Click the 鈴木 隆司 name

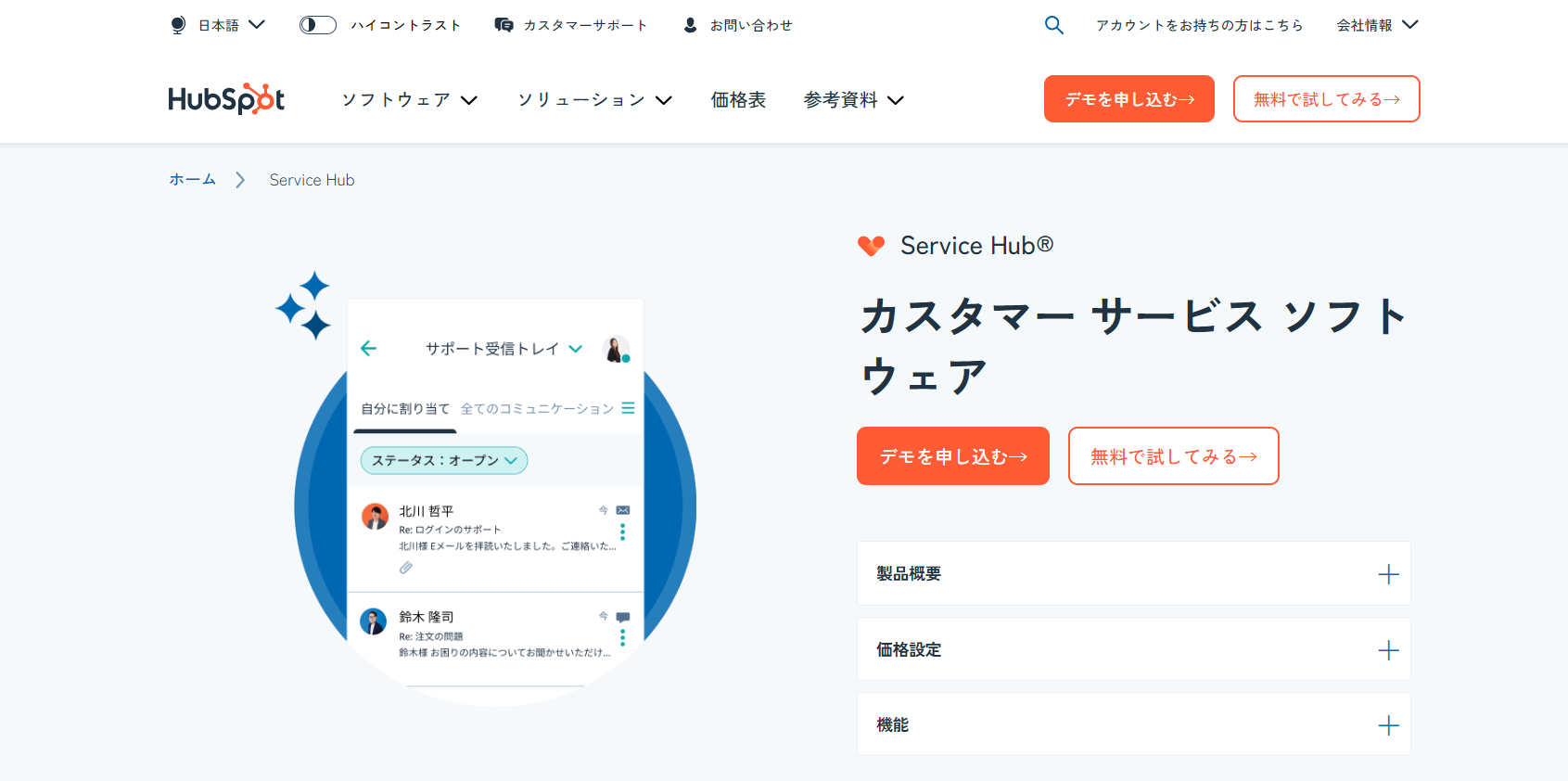click(427, 617)
